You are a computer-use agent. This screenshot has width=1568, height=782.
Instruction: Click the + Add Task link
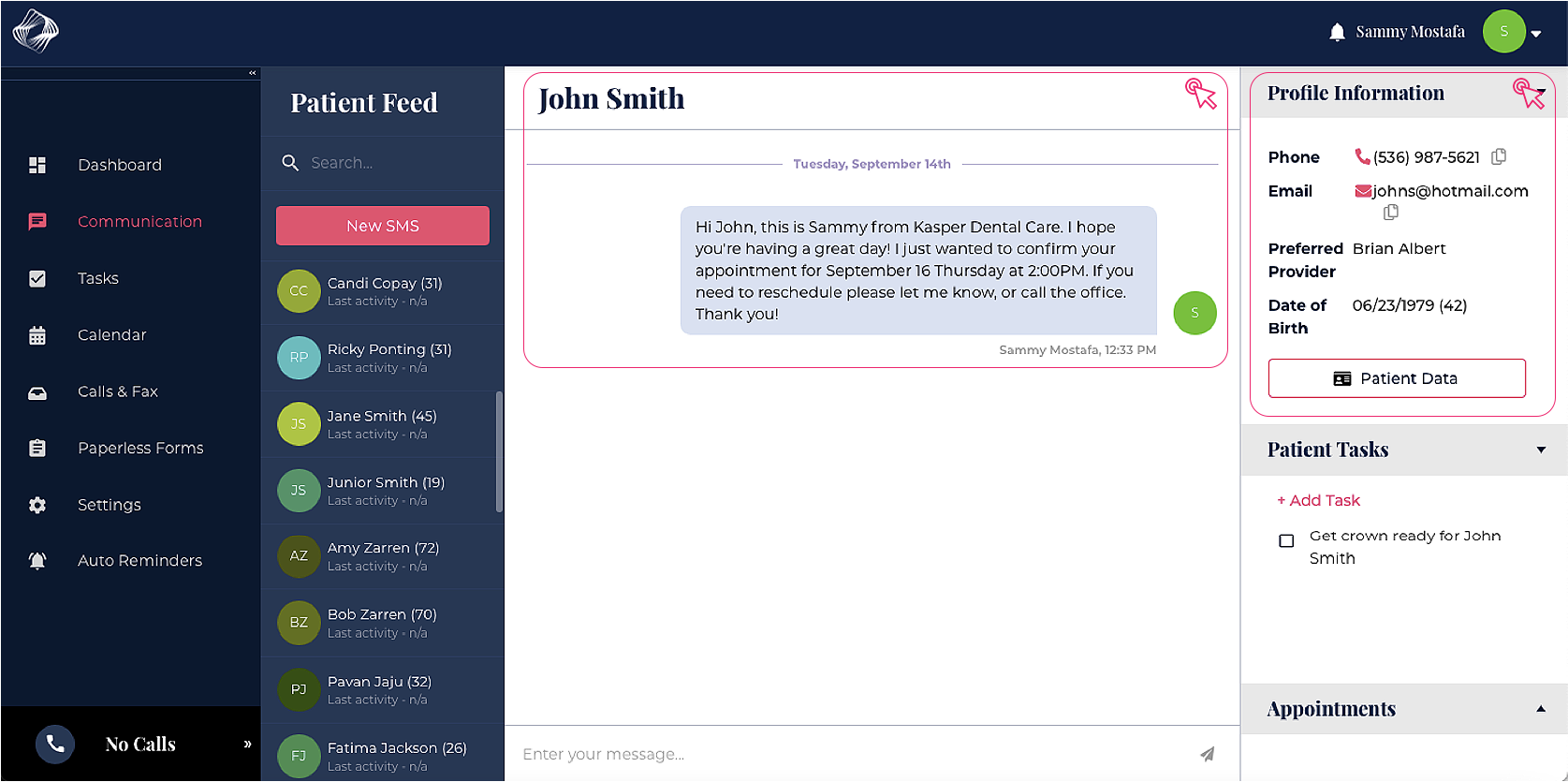click(1319, 501)
